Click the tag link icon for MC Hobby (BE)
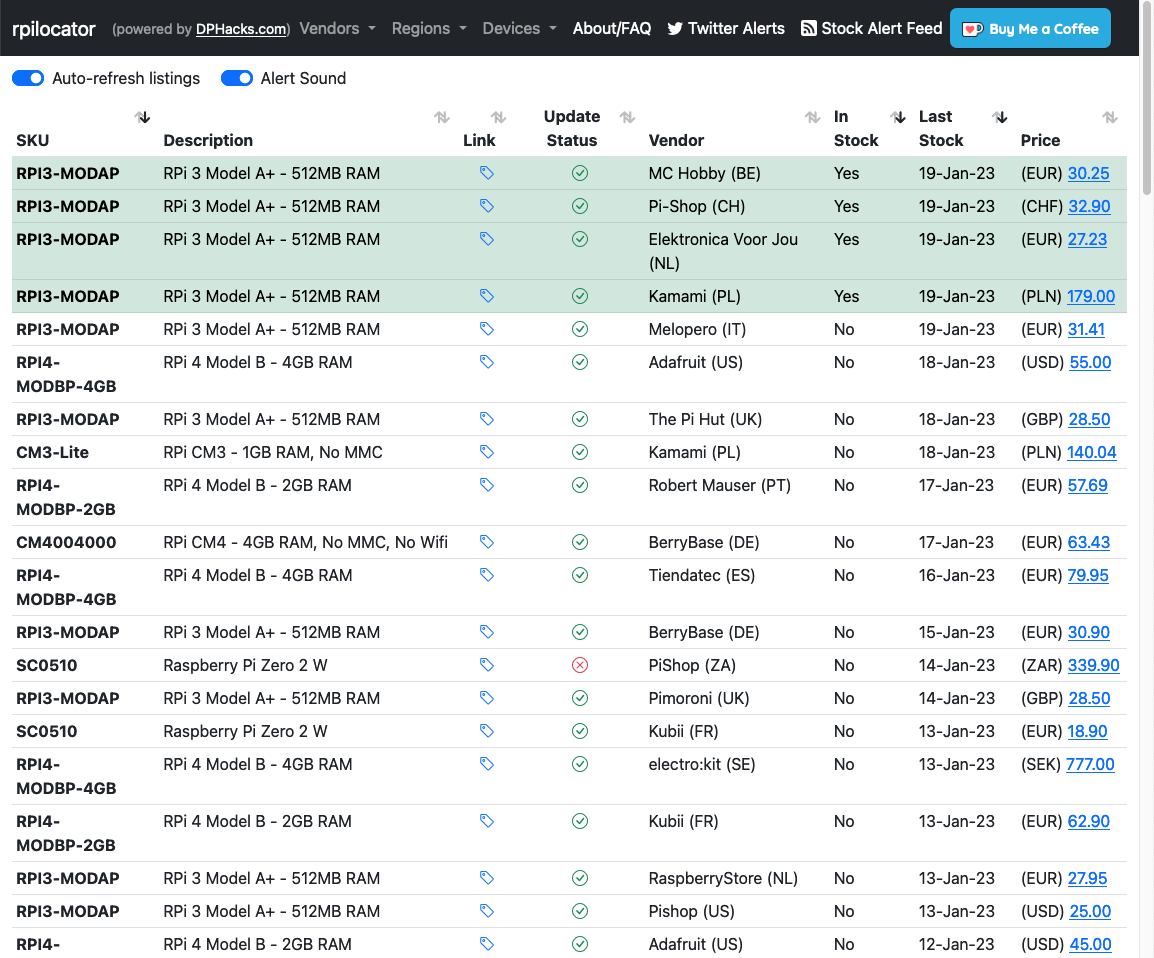 coord(486,174)
